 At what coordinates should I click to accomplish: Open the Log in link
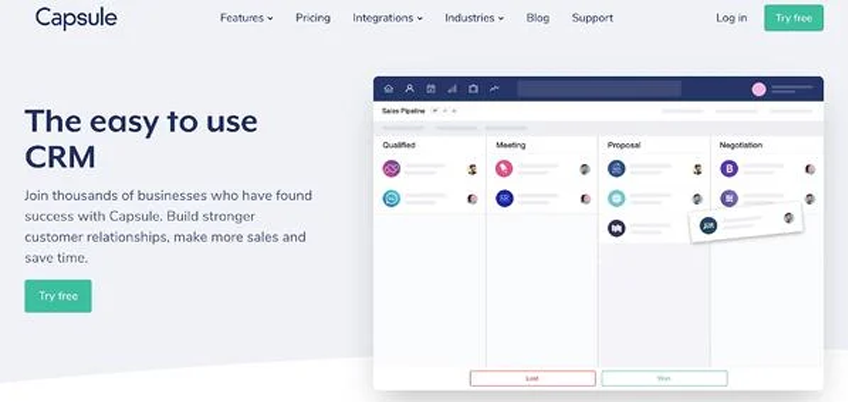[x=731, y=18]
